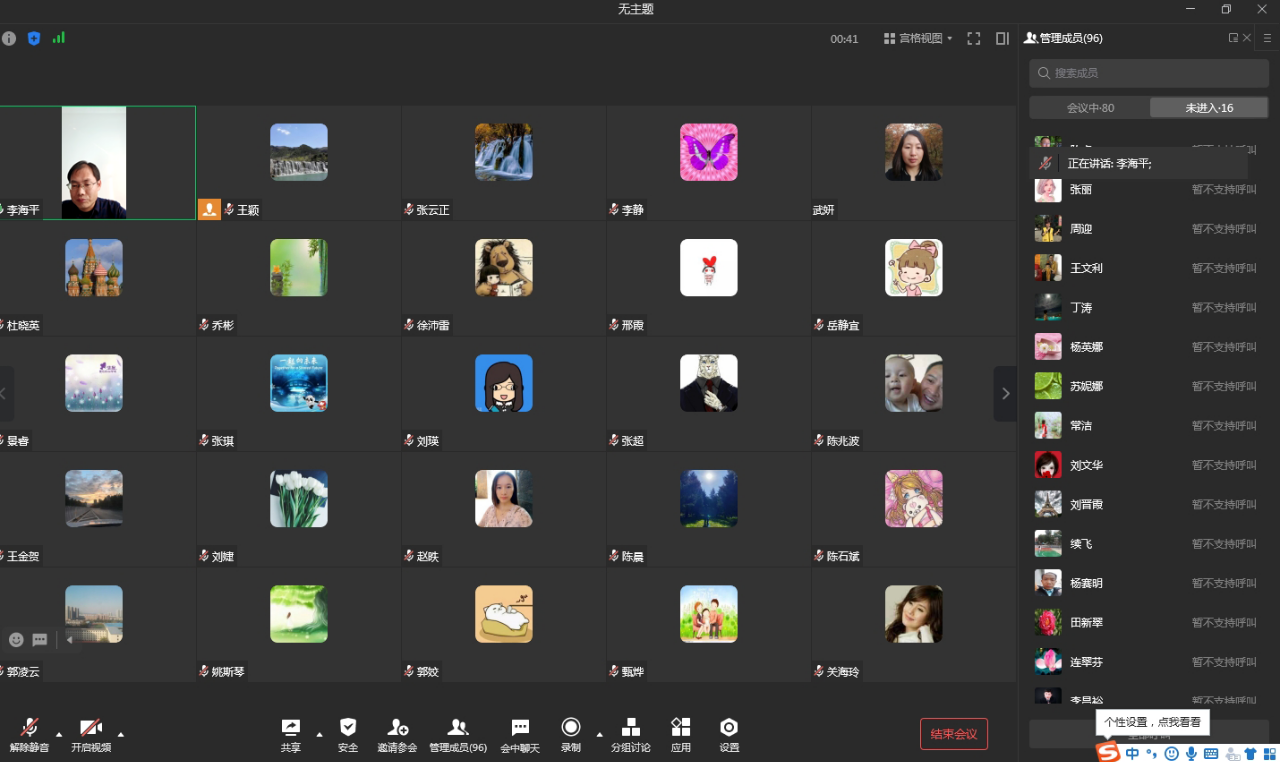
Task: Toggle the side panel layout icon
Action: (x=1002, y=38)
